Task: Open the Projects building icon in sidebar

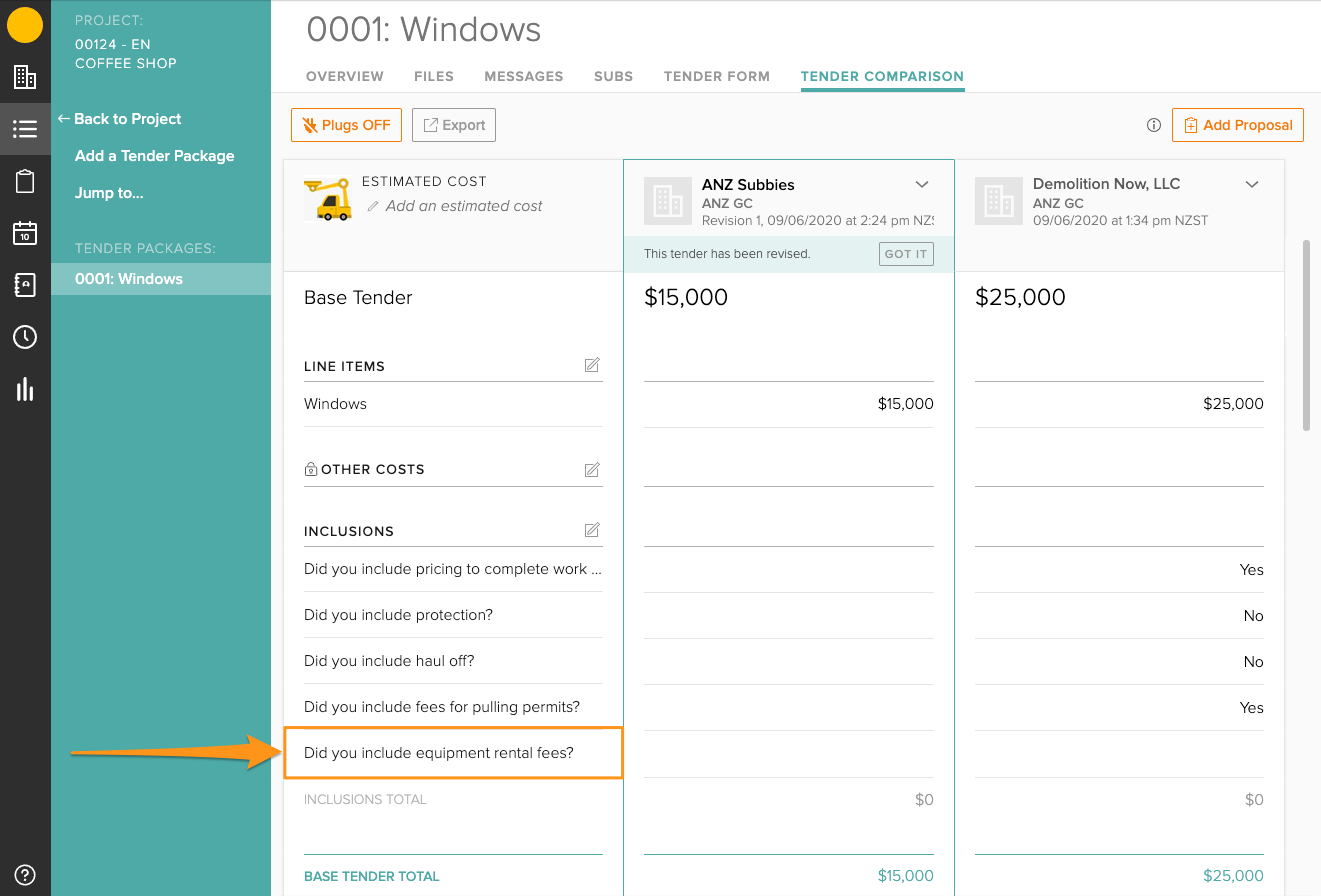Action: (25, 76)
